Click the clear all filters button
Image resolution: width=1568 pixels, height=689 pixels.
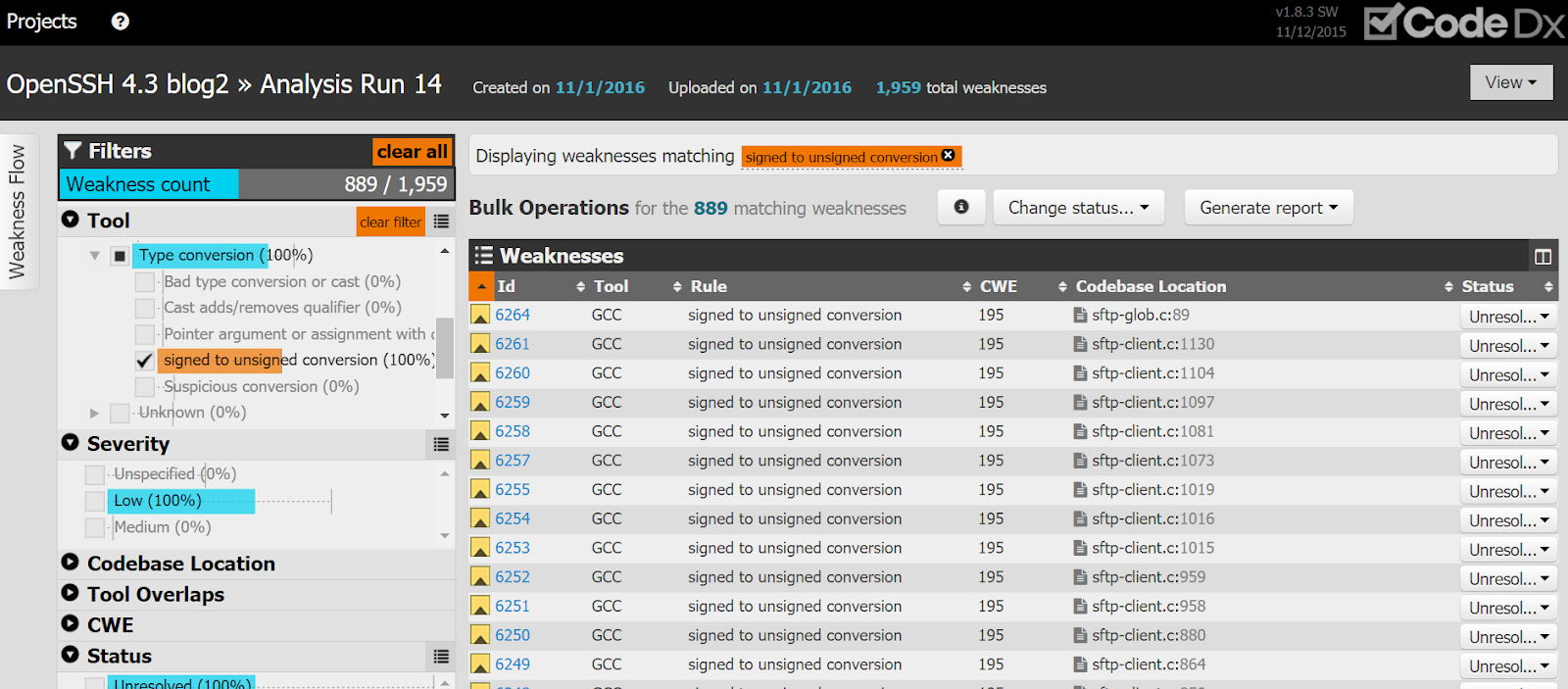coord(413,151)
